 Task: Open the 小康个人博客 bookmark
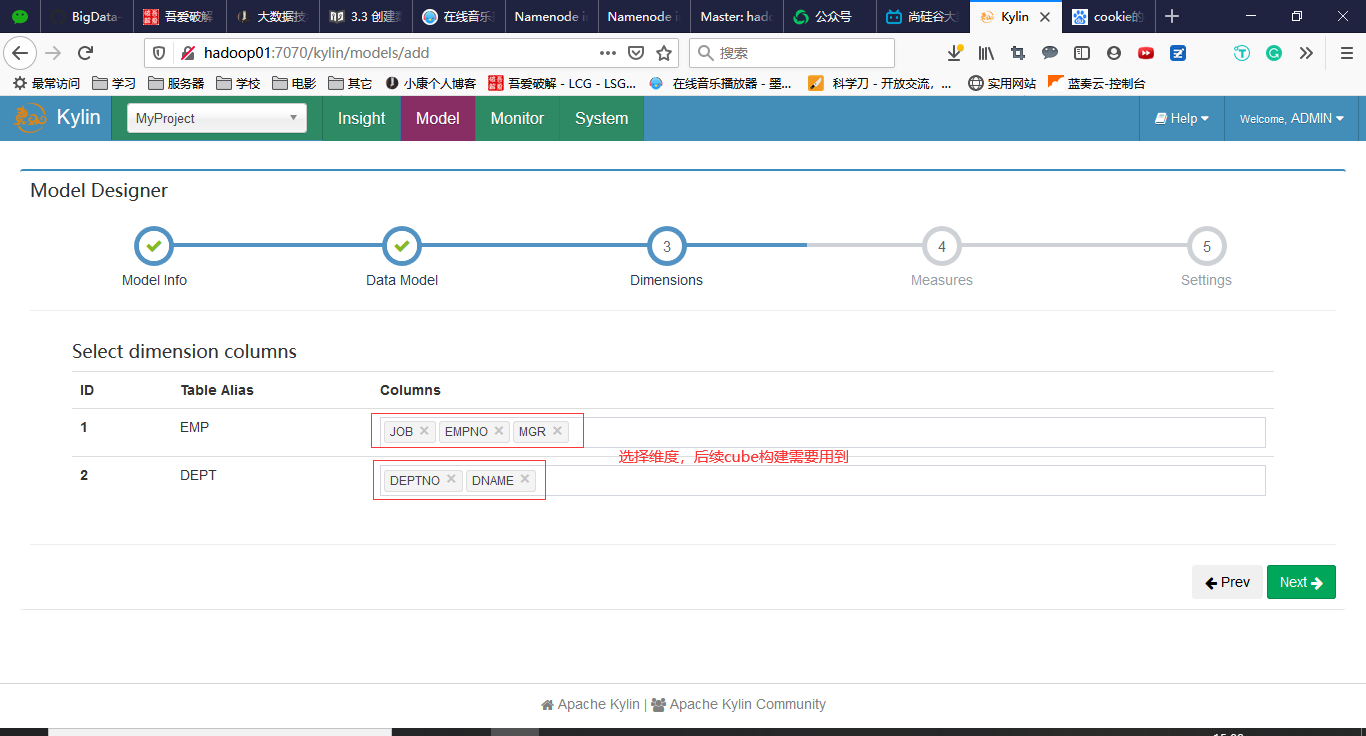click(x=431, y=83)
